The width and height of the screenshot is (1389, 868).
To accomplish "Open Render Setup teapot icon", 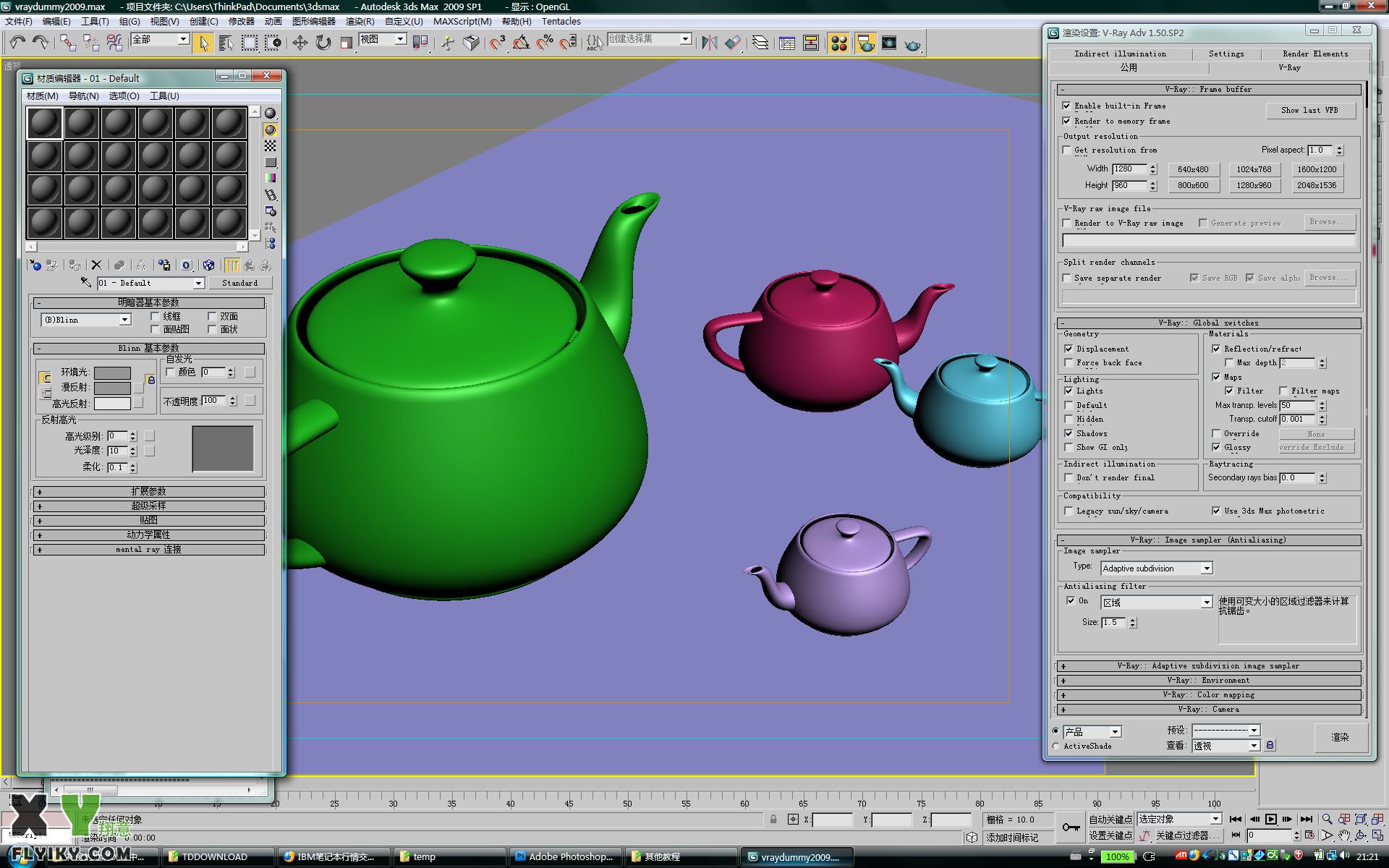I will [866, 43].
